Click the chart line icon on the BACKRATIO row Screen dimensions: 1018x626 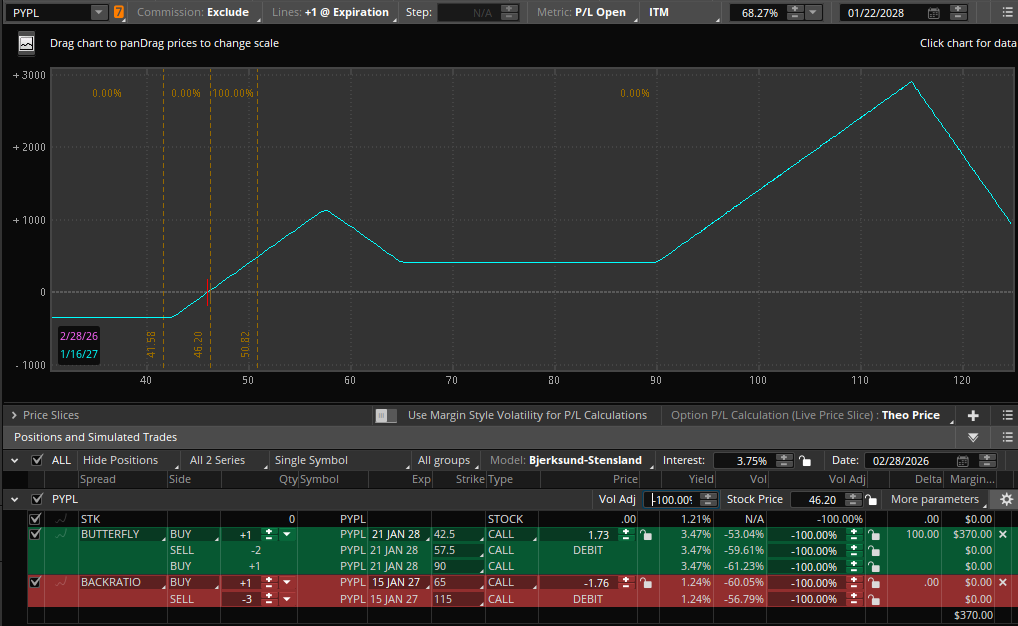61,582
